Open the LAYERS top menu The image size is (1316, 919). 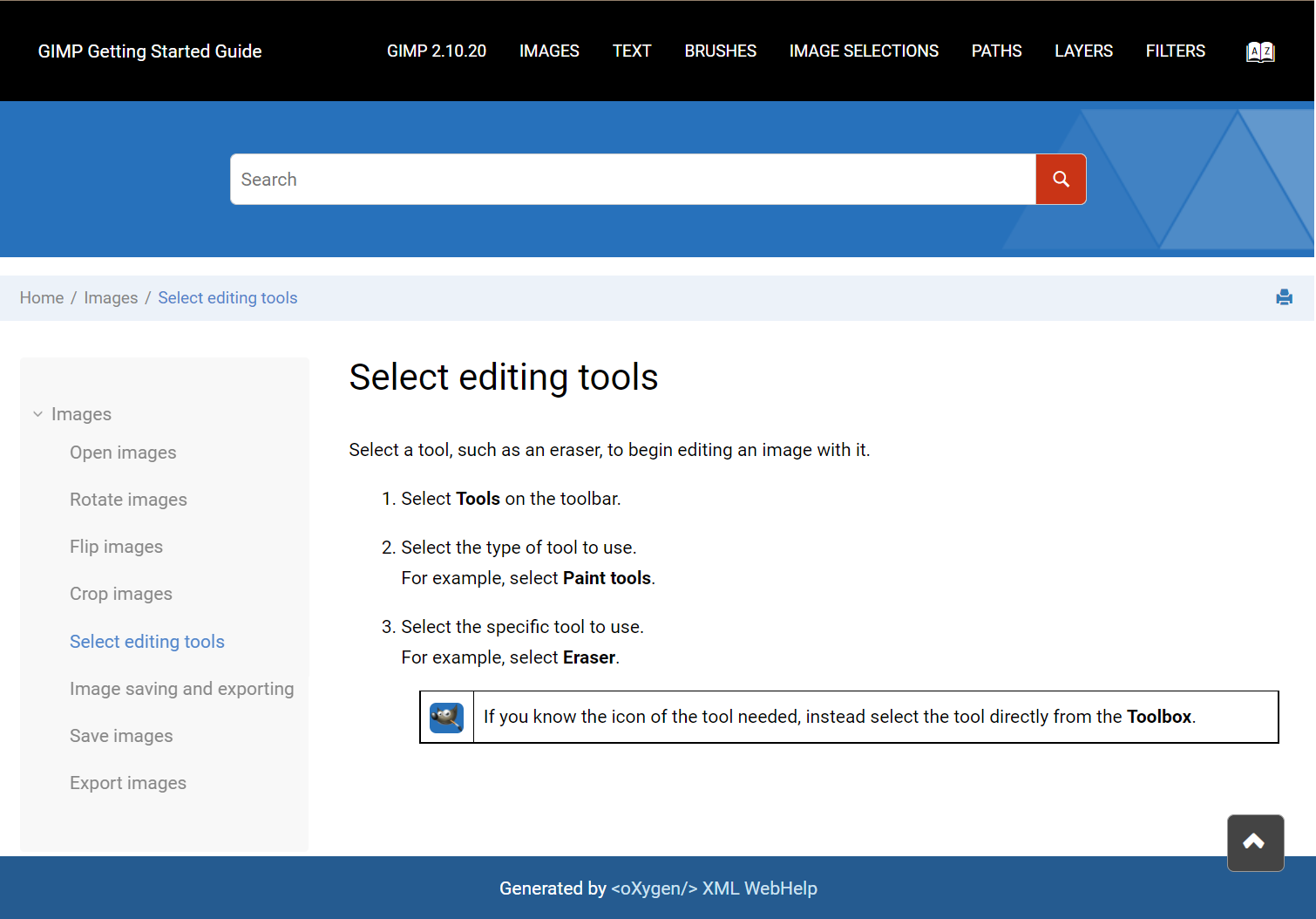(1083, 51)
